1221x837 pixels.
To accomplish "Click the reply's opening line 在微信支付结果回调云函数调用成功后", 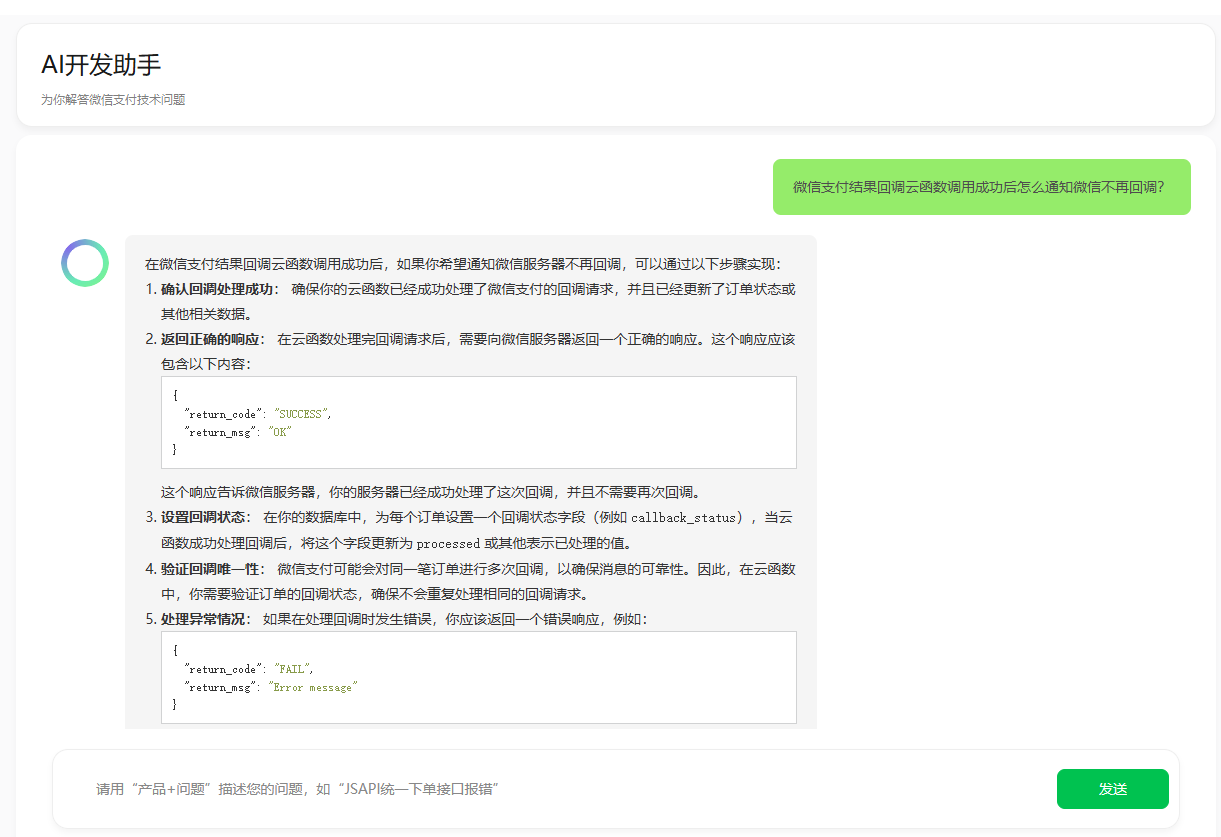I will [x=463, y=264].
